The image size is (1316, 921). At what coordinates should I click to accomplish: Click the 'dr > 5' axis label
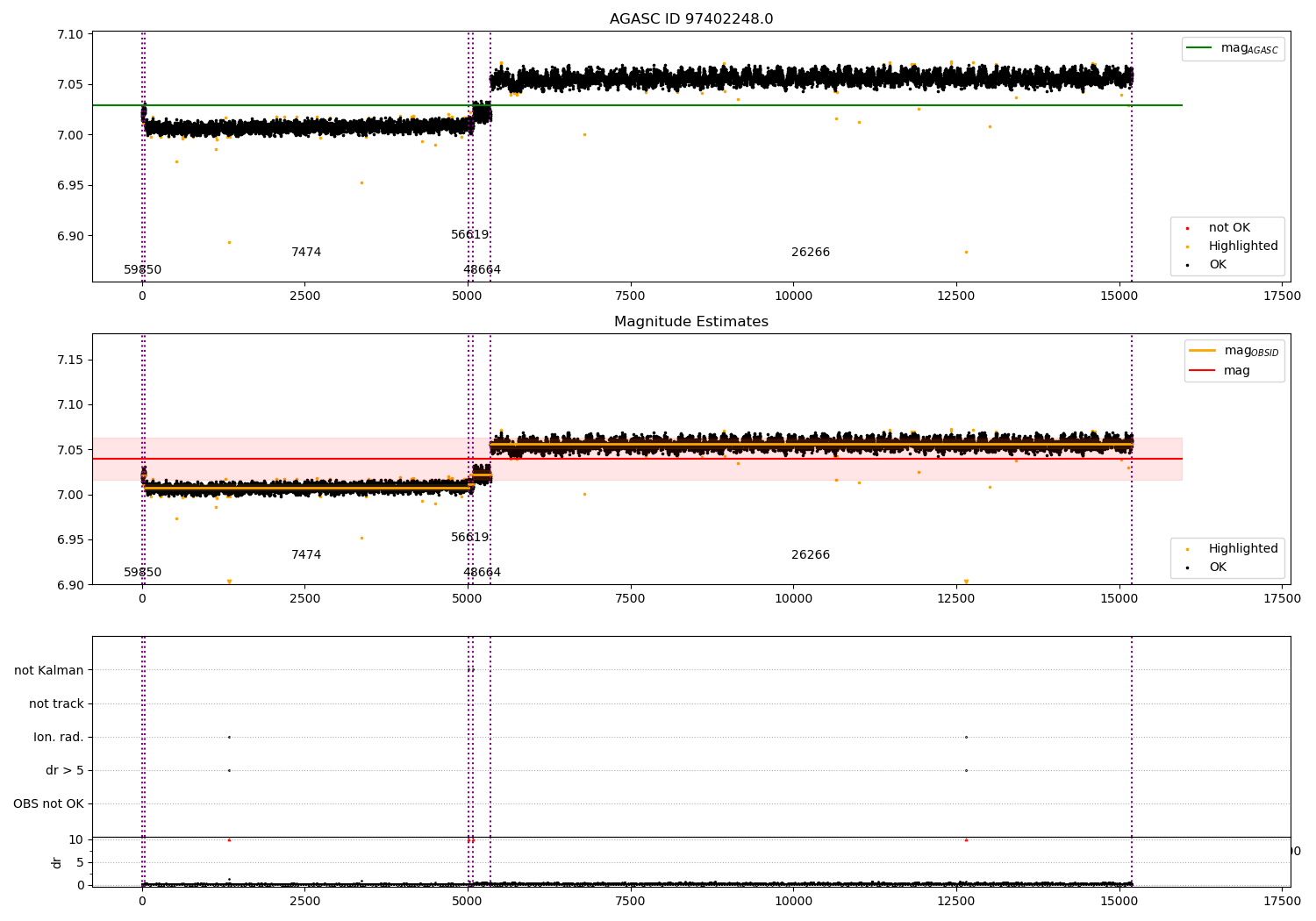(x=65, y=771)
